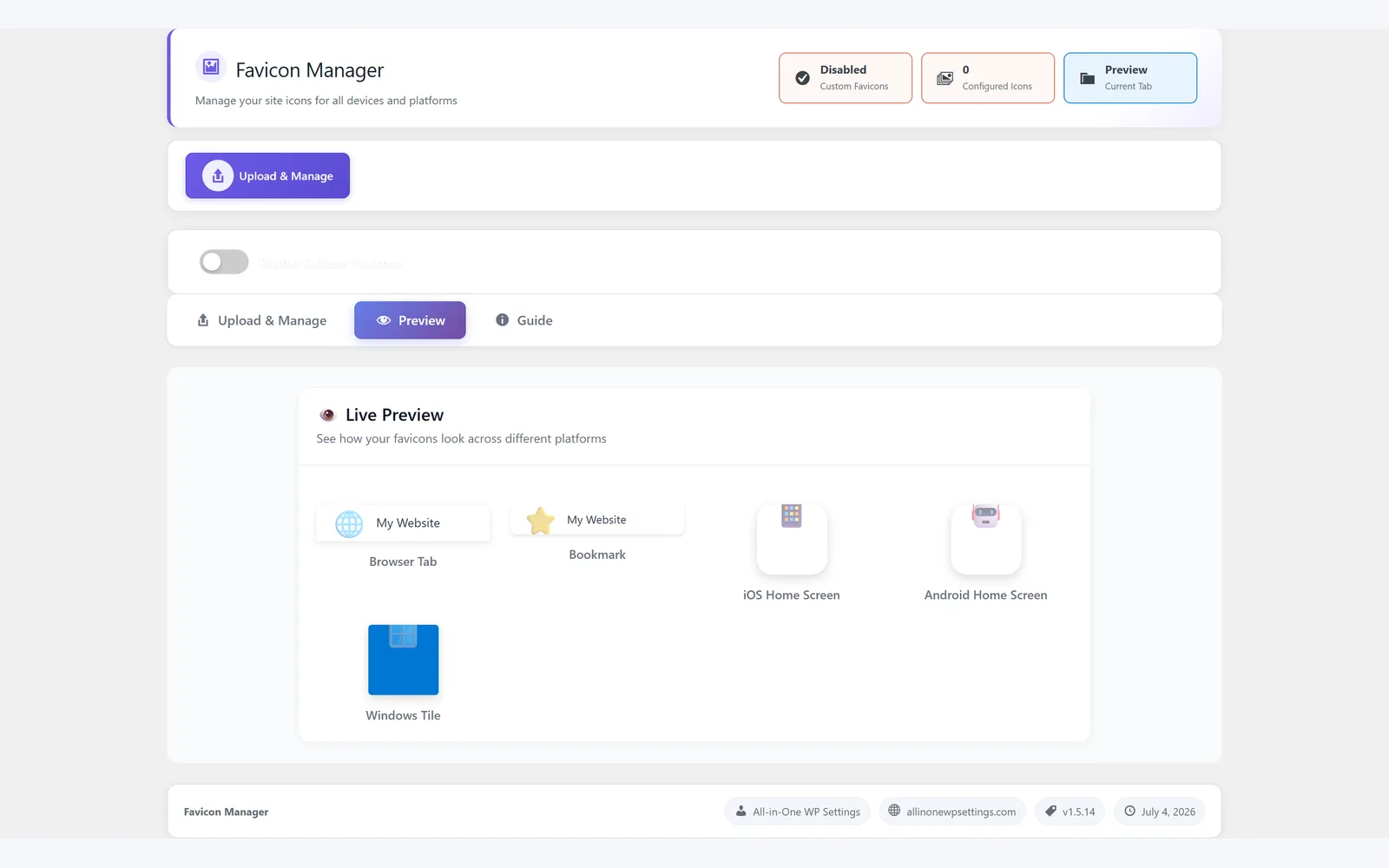Click the Live Preview heading
1389x868 pixels.
point(394,415)
